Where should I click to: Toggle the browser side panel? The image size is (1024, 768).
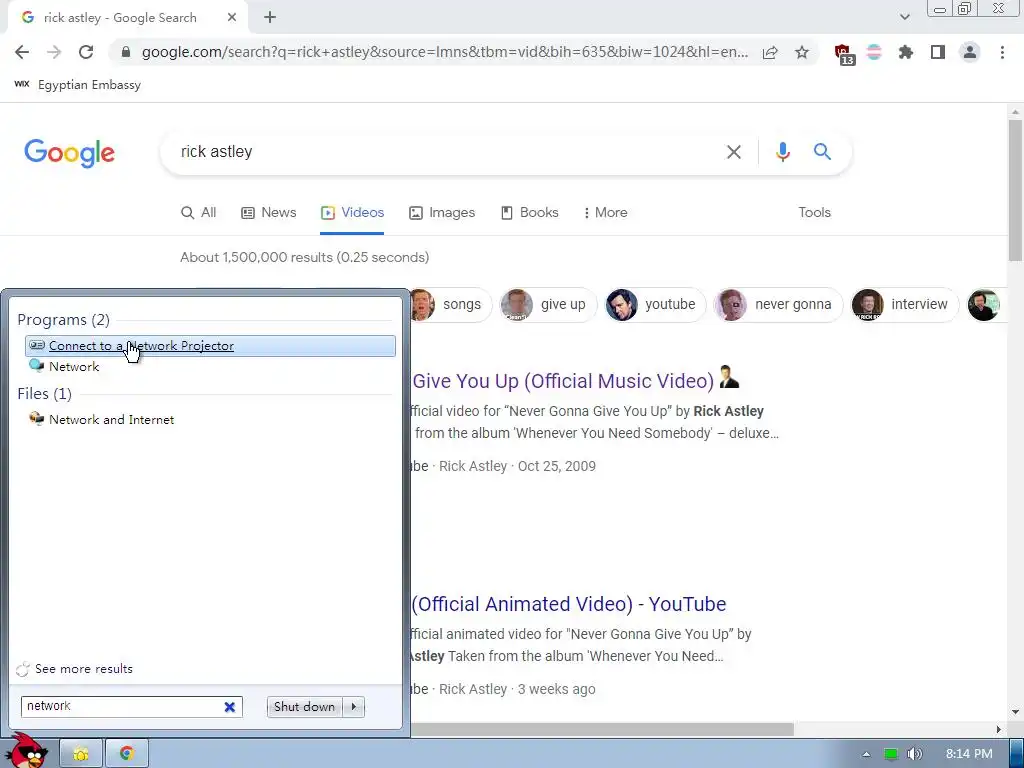938,52
